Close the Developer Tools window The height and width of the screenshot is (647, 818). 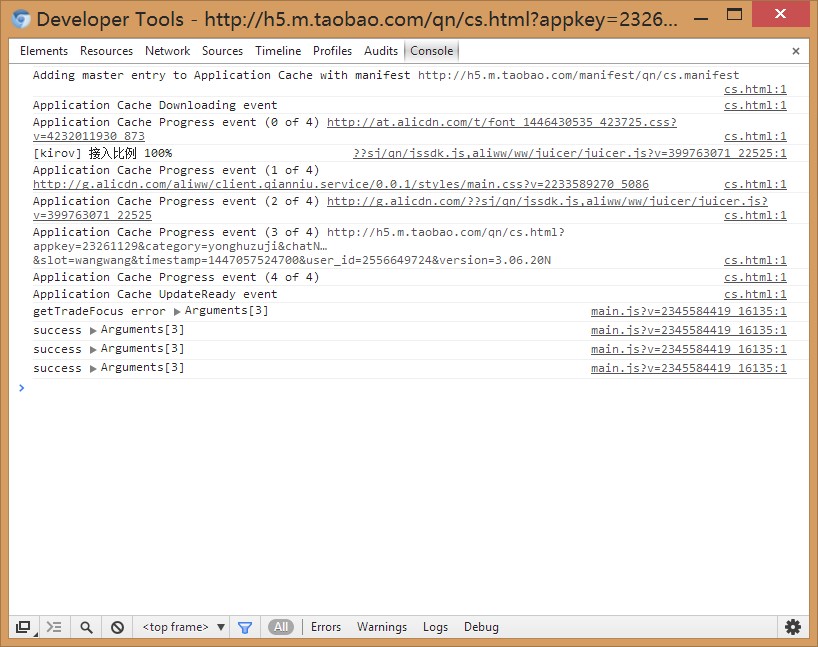tap(780, 14)
